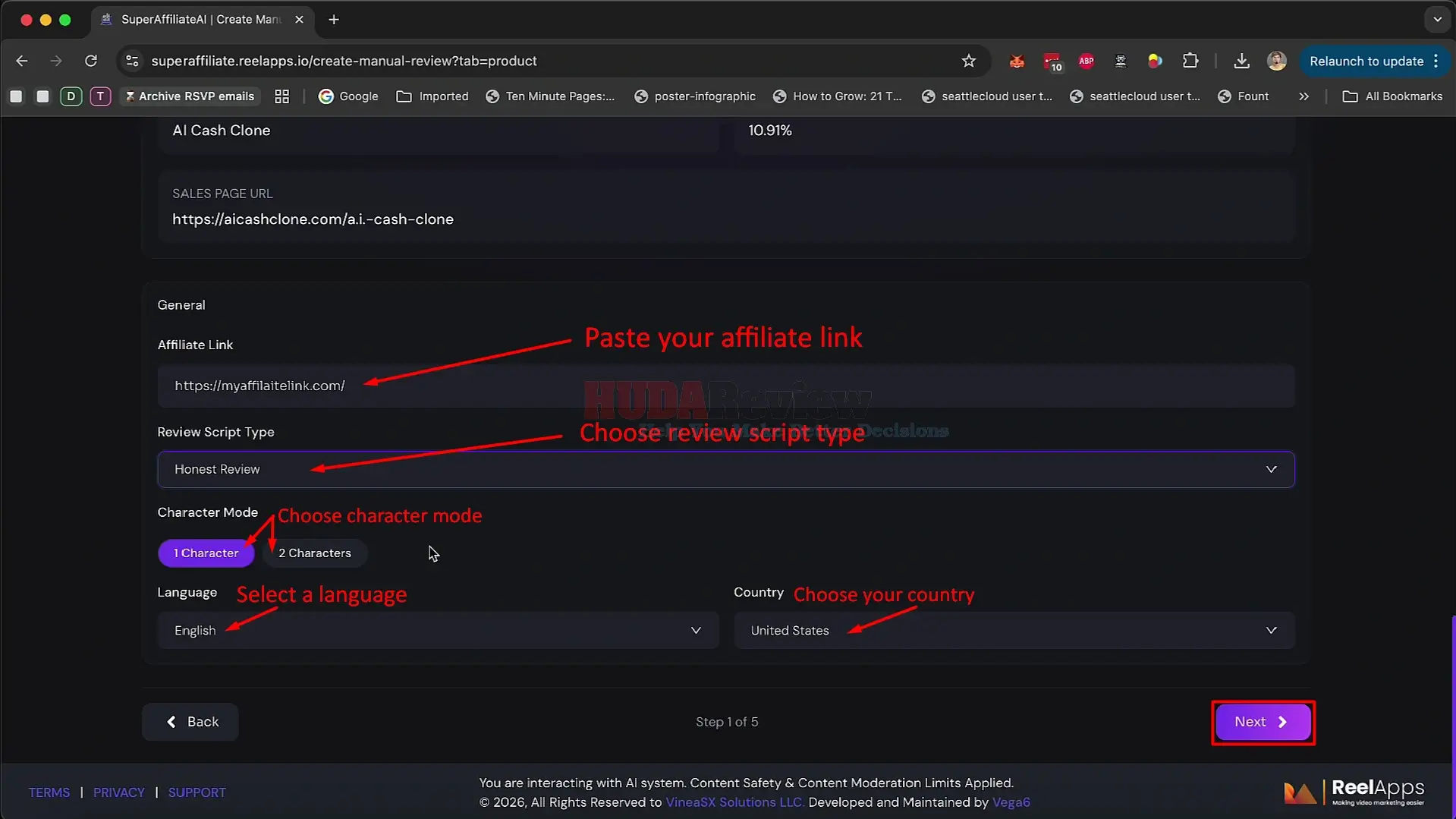The width and height of the screenshot is (1456, 819).
Task: Open the TERMS footer link
Action: [x=49, y=792]
